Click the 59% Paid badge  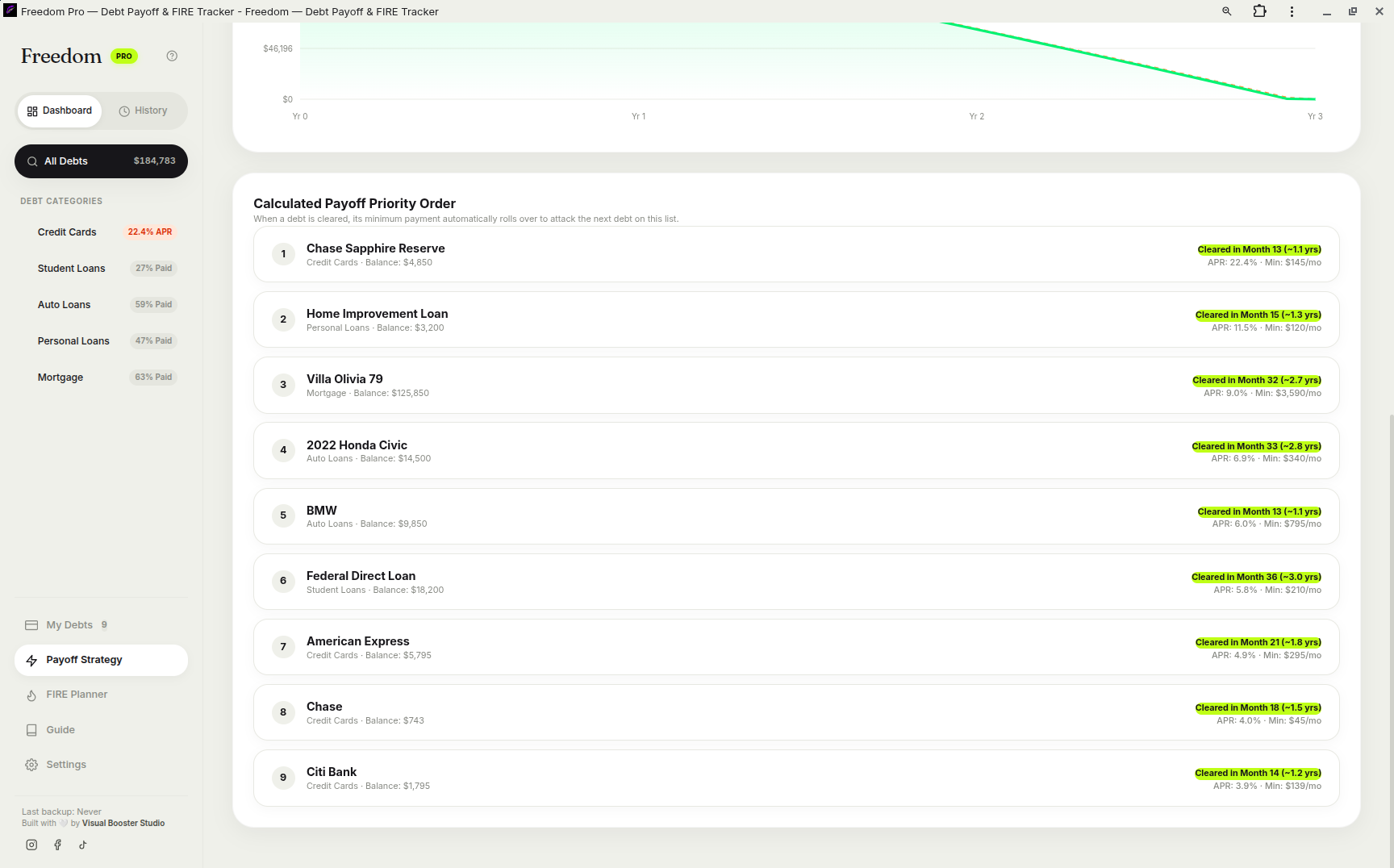click(154, 305)
